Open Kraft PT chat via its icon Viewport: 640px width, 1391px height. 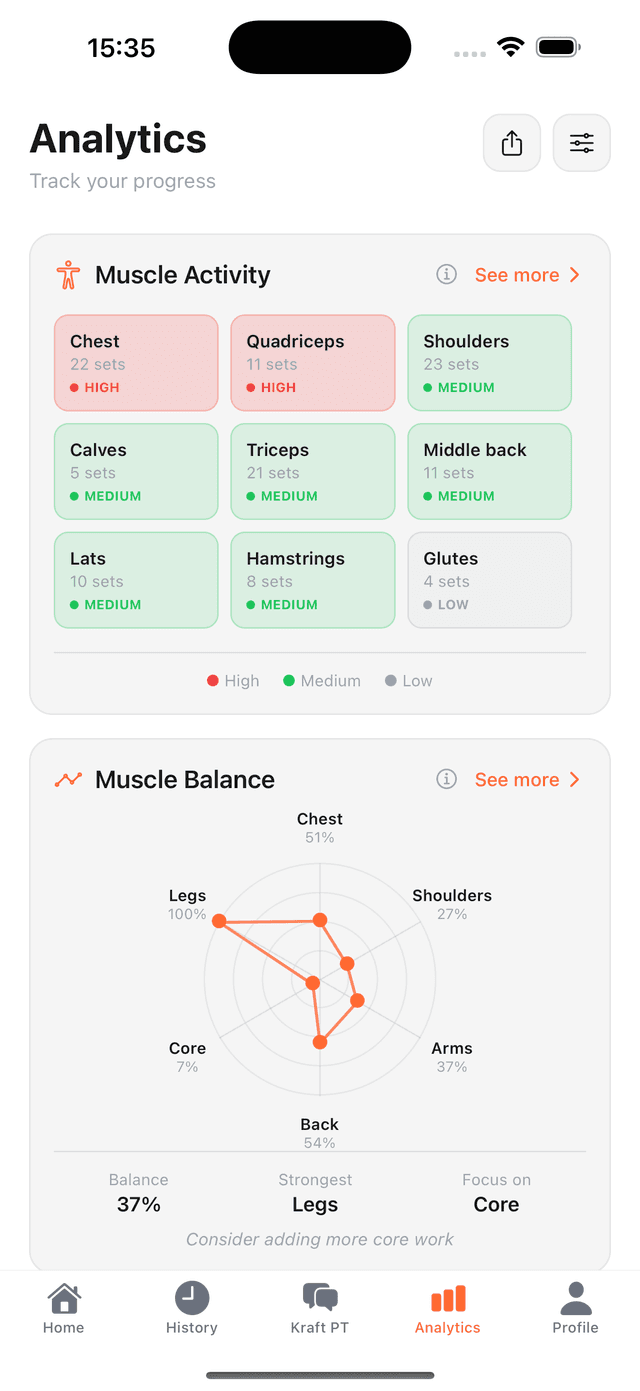[319, 1297]
